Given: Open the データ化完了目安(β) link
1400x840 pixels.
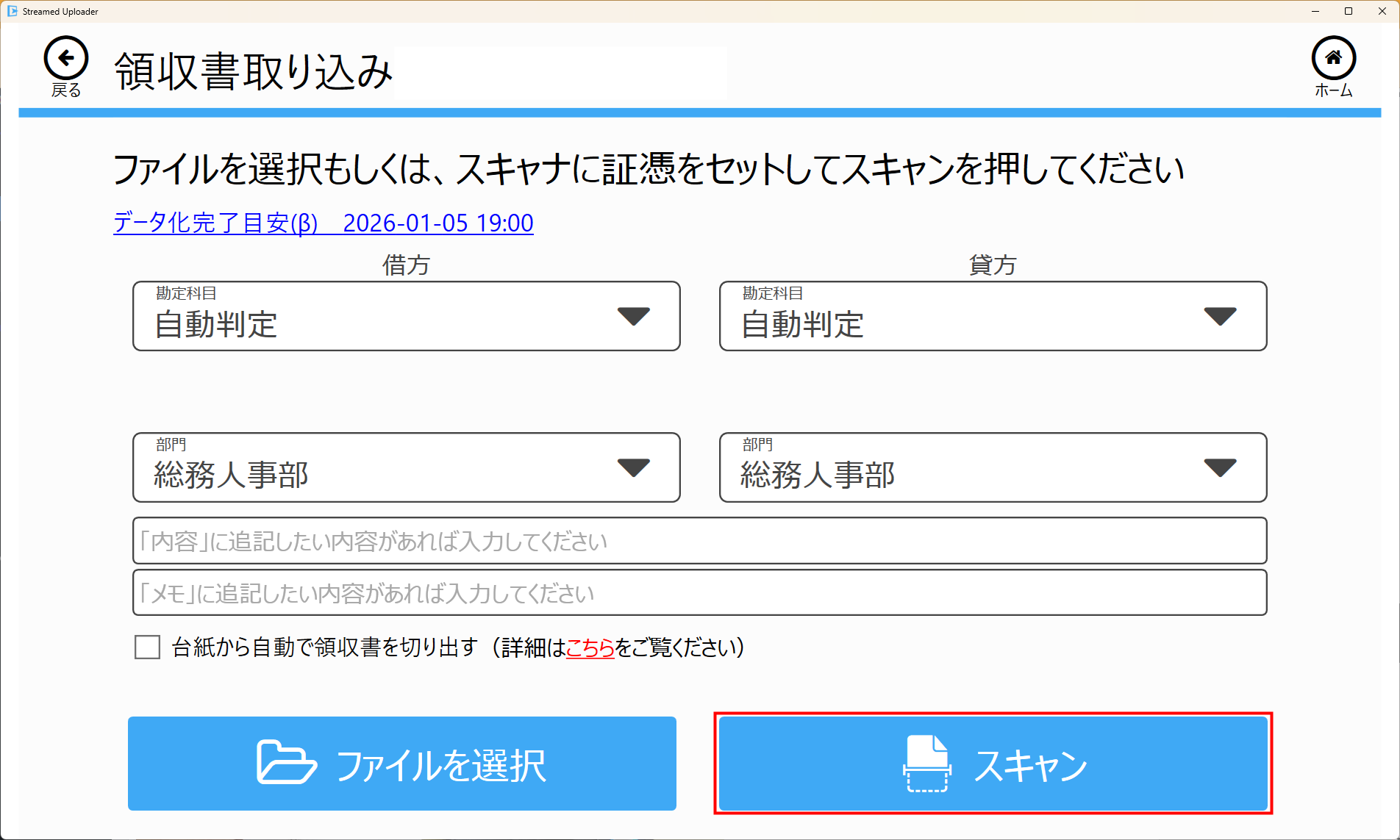Looking at the screenshot, I should coord(323,223).
